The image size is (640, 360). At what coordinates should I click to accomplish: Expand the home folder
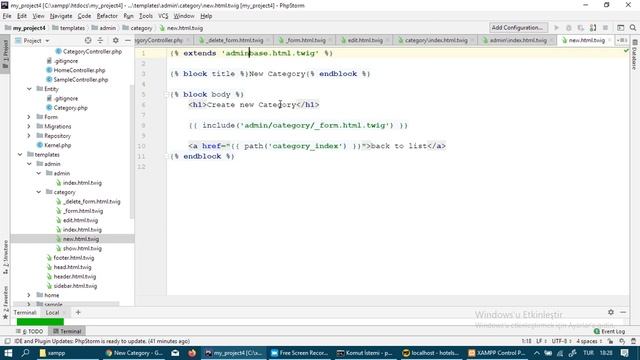tap(29, 295)
